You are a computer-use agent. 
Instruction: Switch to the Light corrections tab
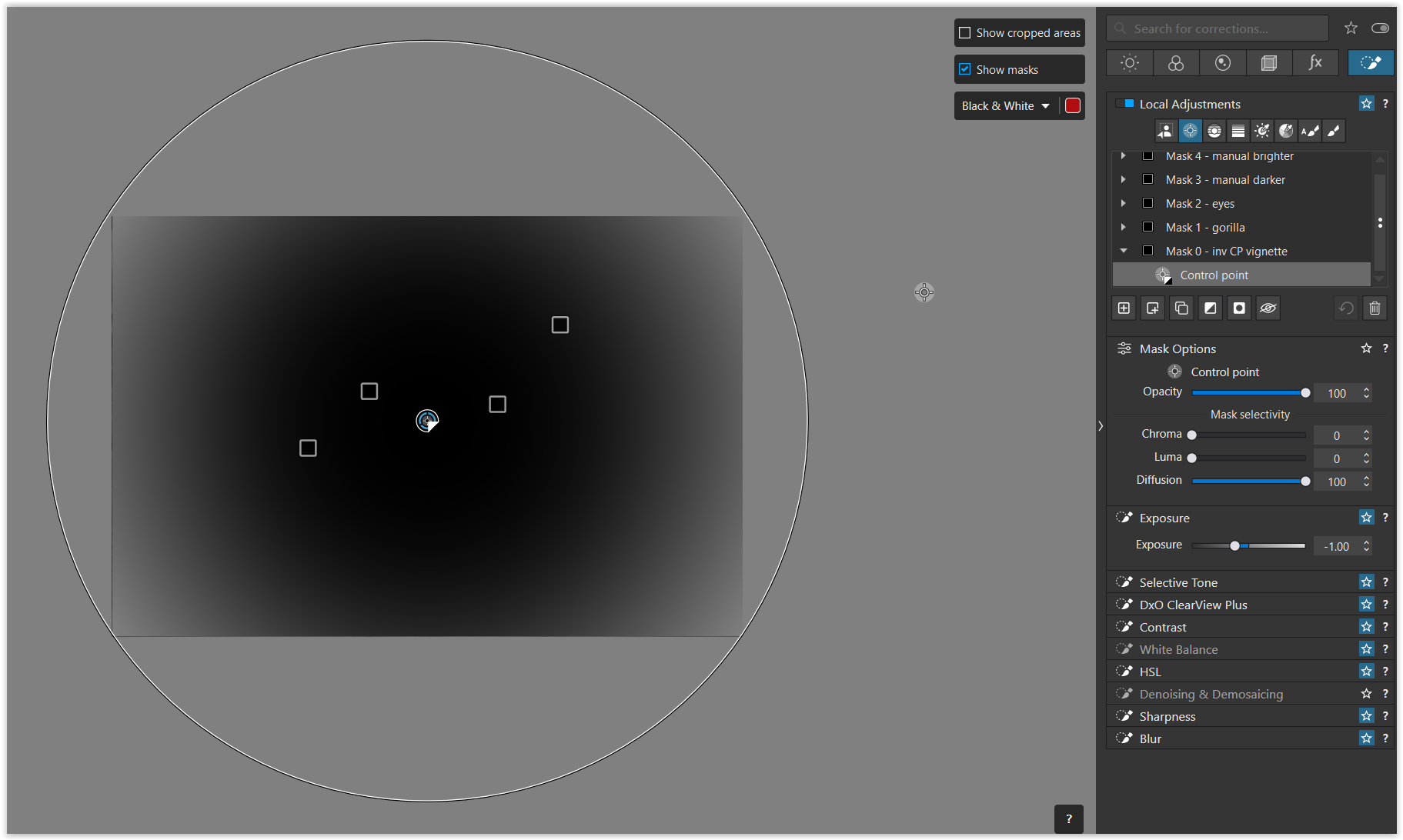pyautogui.click(x=1129, y=63)
